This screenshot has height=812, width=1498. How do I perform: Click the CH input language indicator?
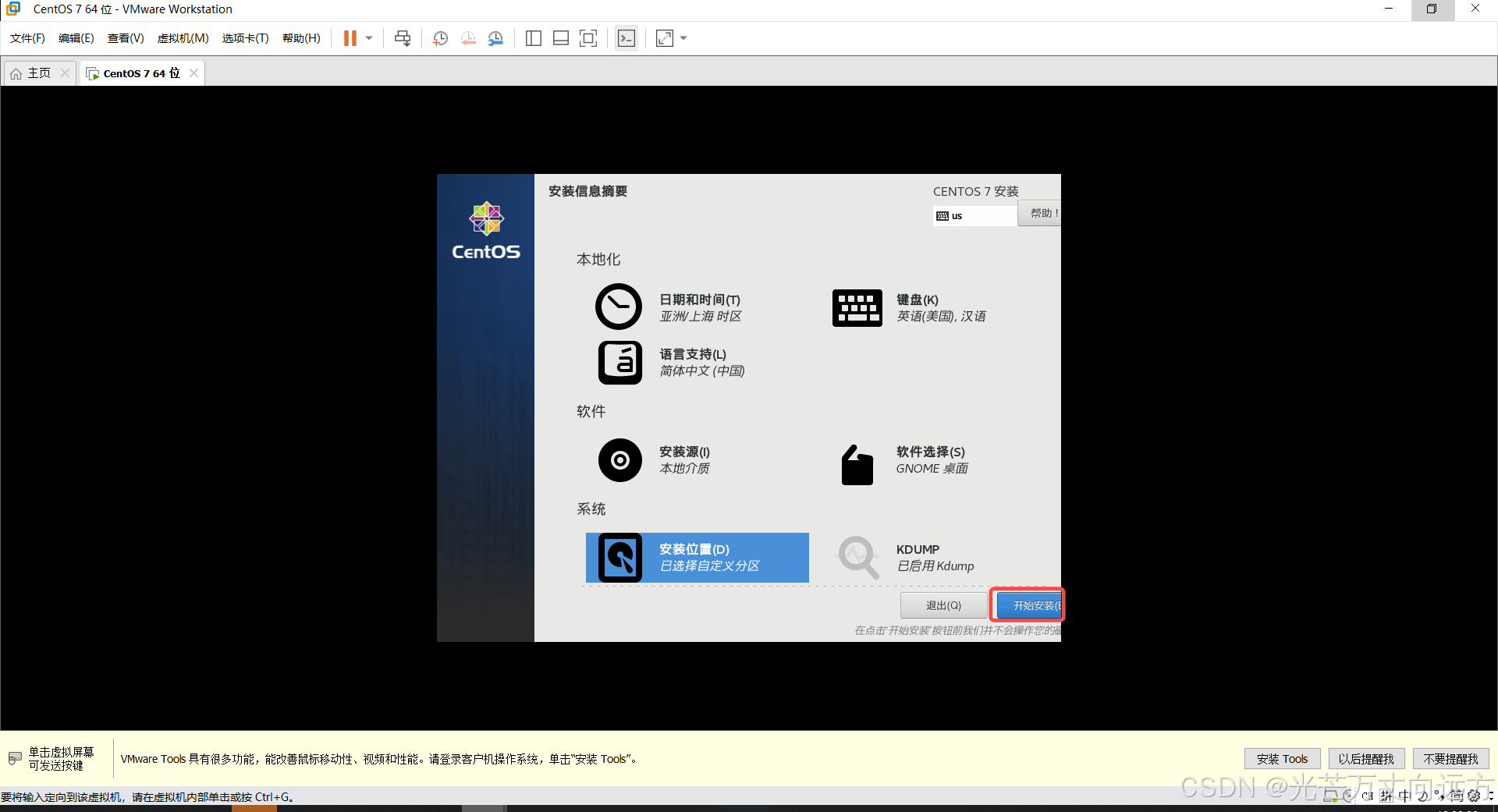[1368, 796]
